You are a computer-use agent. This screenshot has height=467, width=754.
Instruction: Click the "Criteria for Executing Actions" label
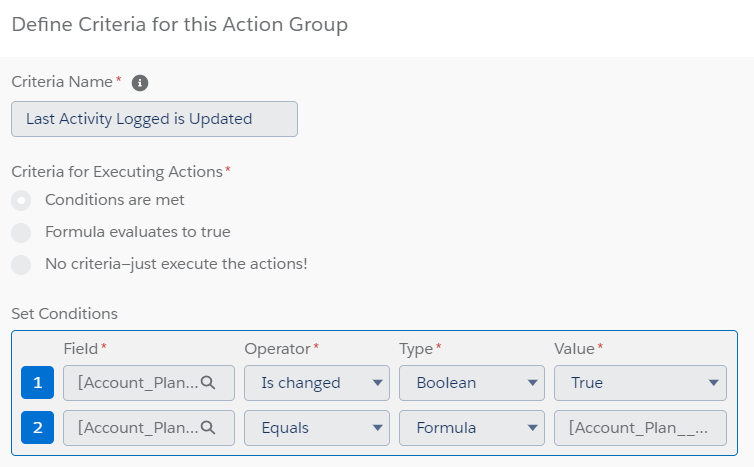[x=118, y=171]
